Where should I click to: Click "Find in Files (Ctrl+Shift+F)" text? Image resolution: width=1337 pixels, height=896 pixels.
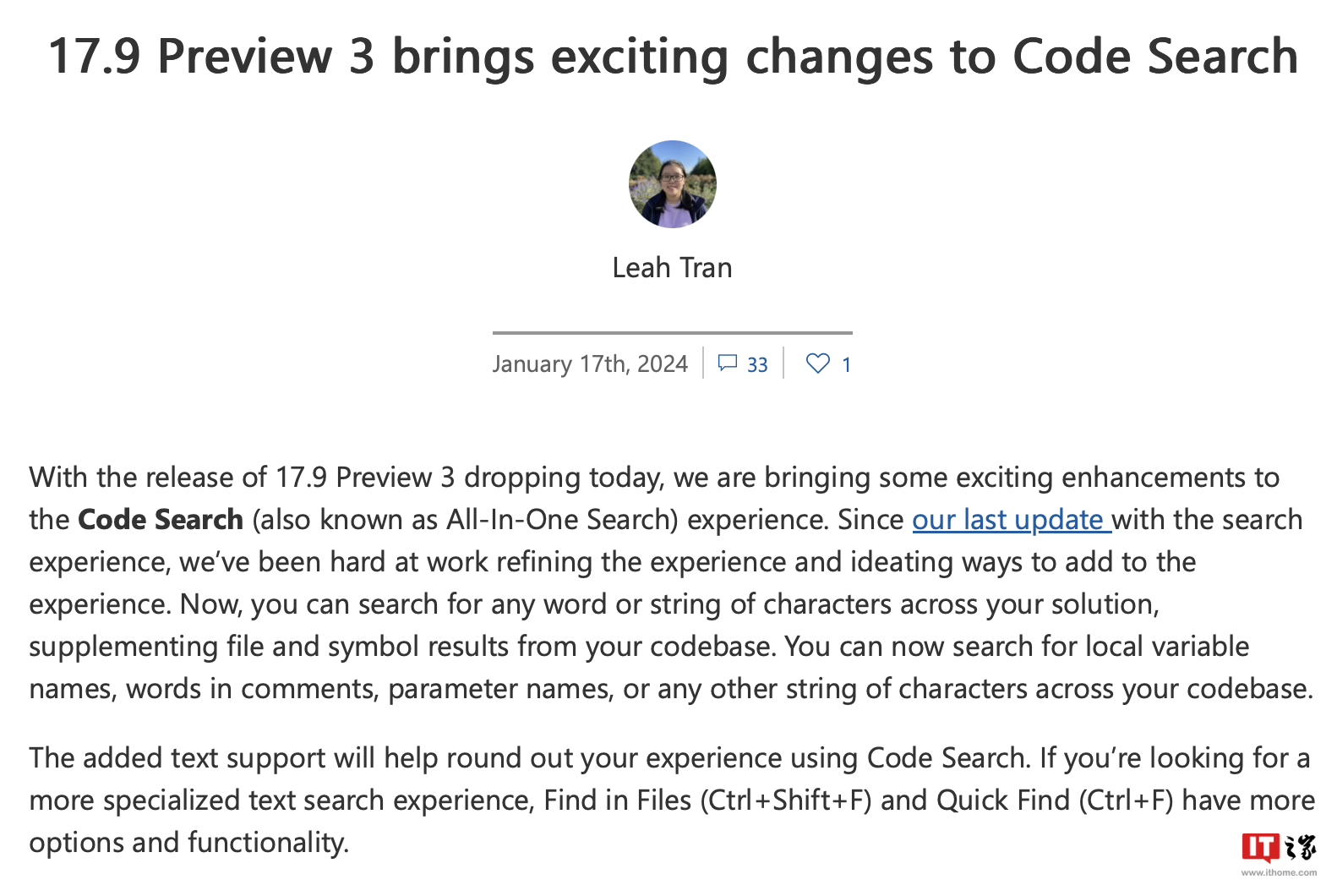[707, 800]
